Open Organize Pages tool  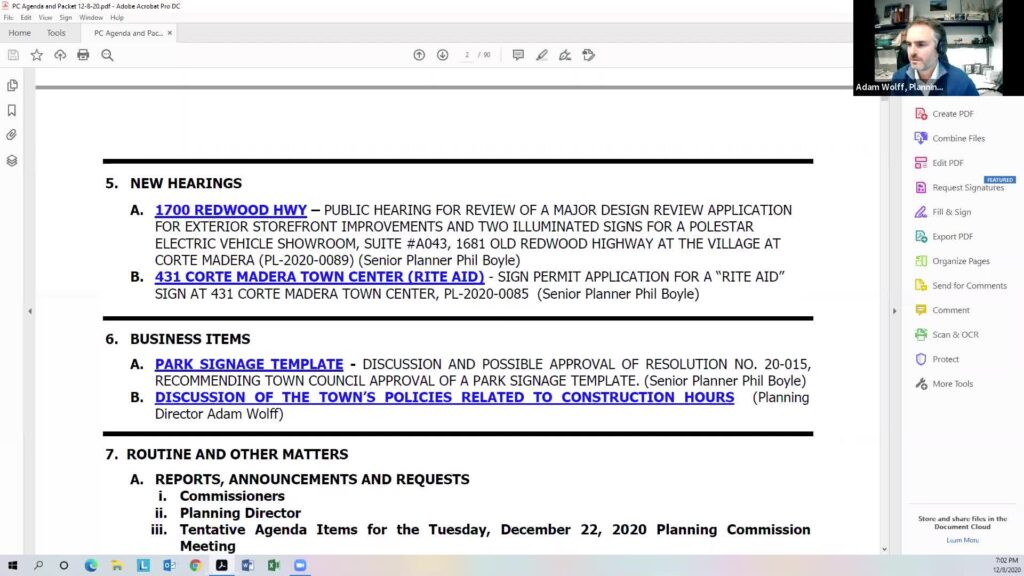952,261
